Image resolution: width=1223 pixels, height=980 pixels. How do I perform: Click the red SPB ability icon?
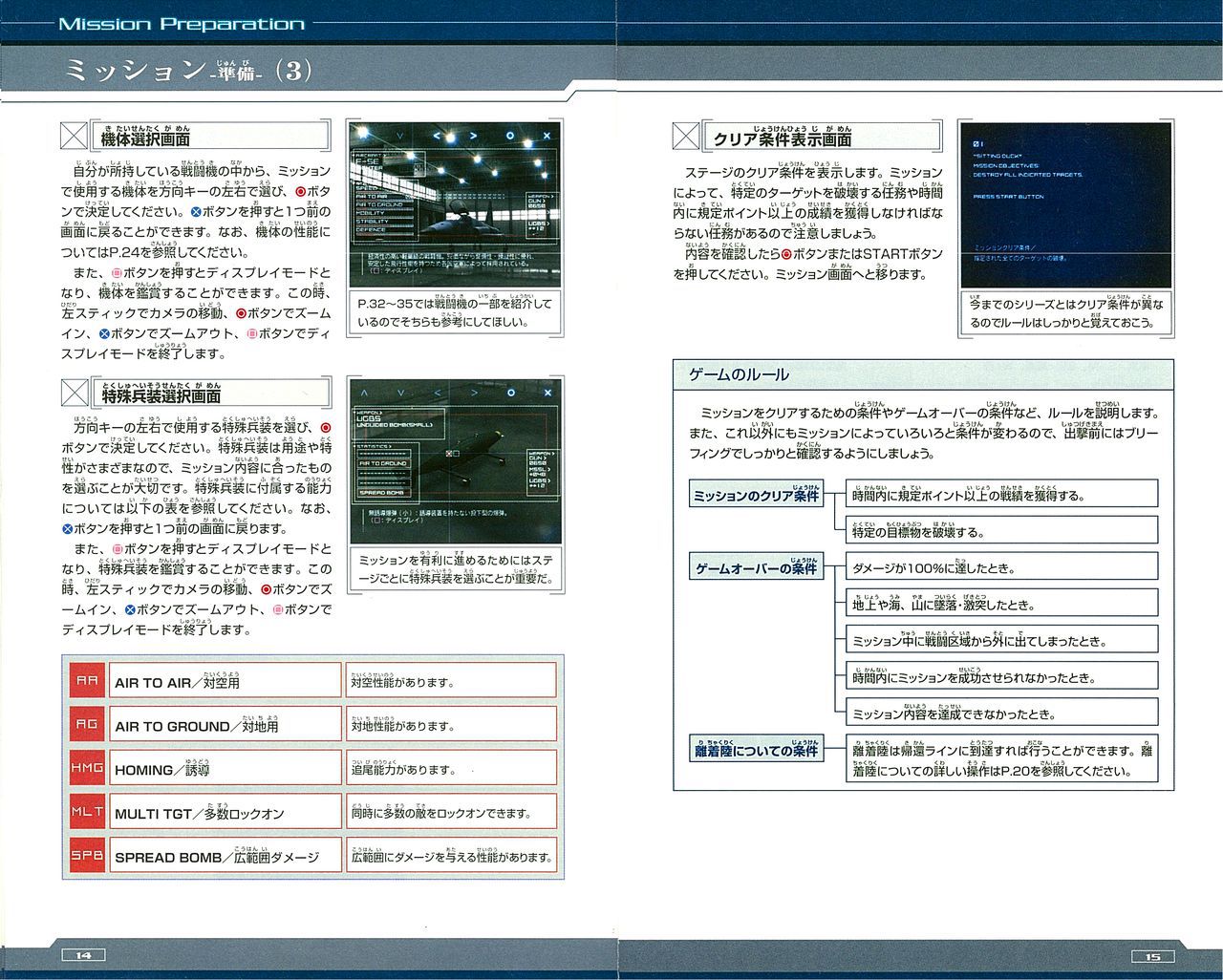[x=87, y=855]
